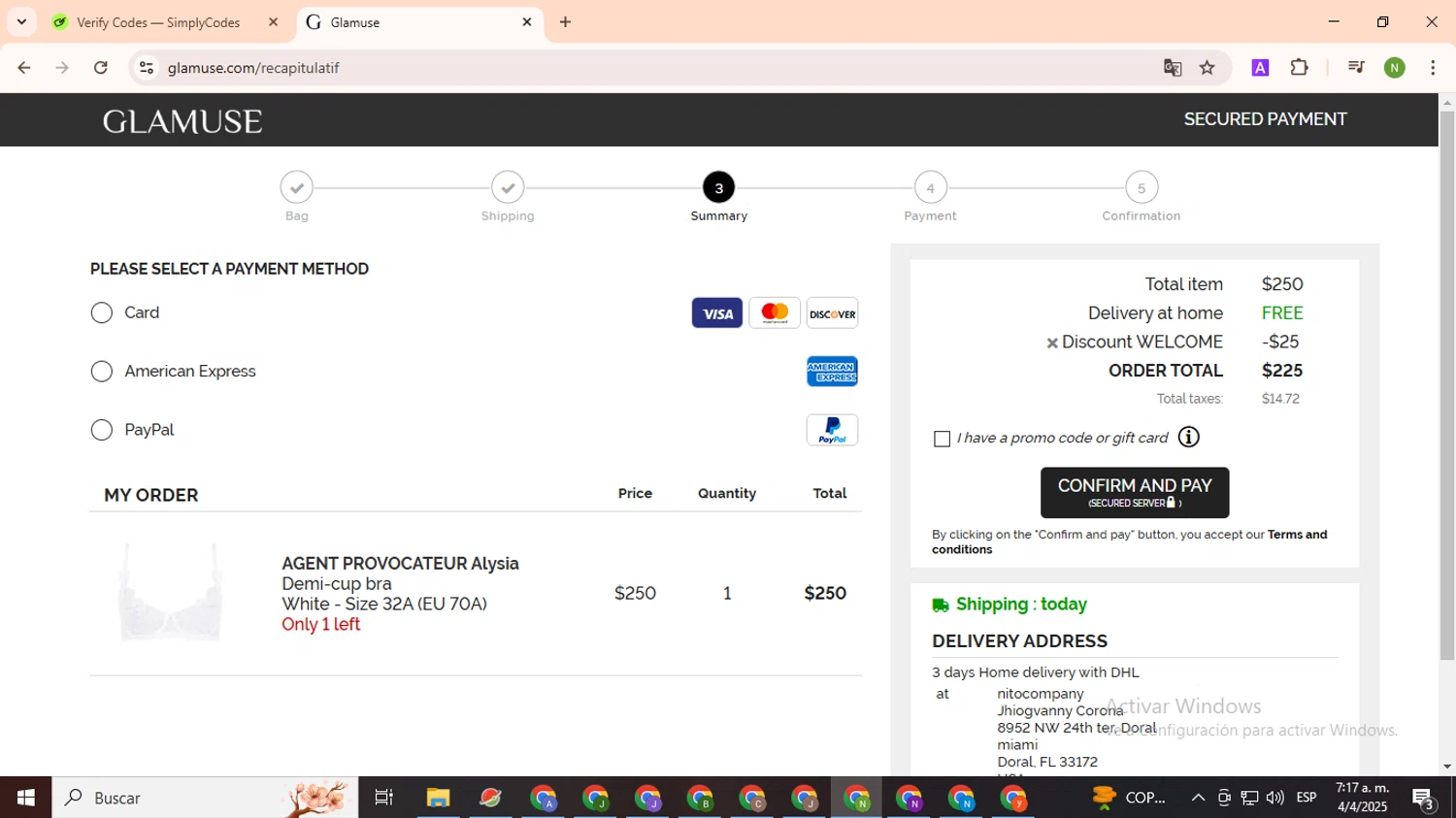Close the Verify Codes SimplyCodes tab
Viewport: 1456px width, 818px height.
click(273, 21)
